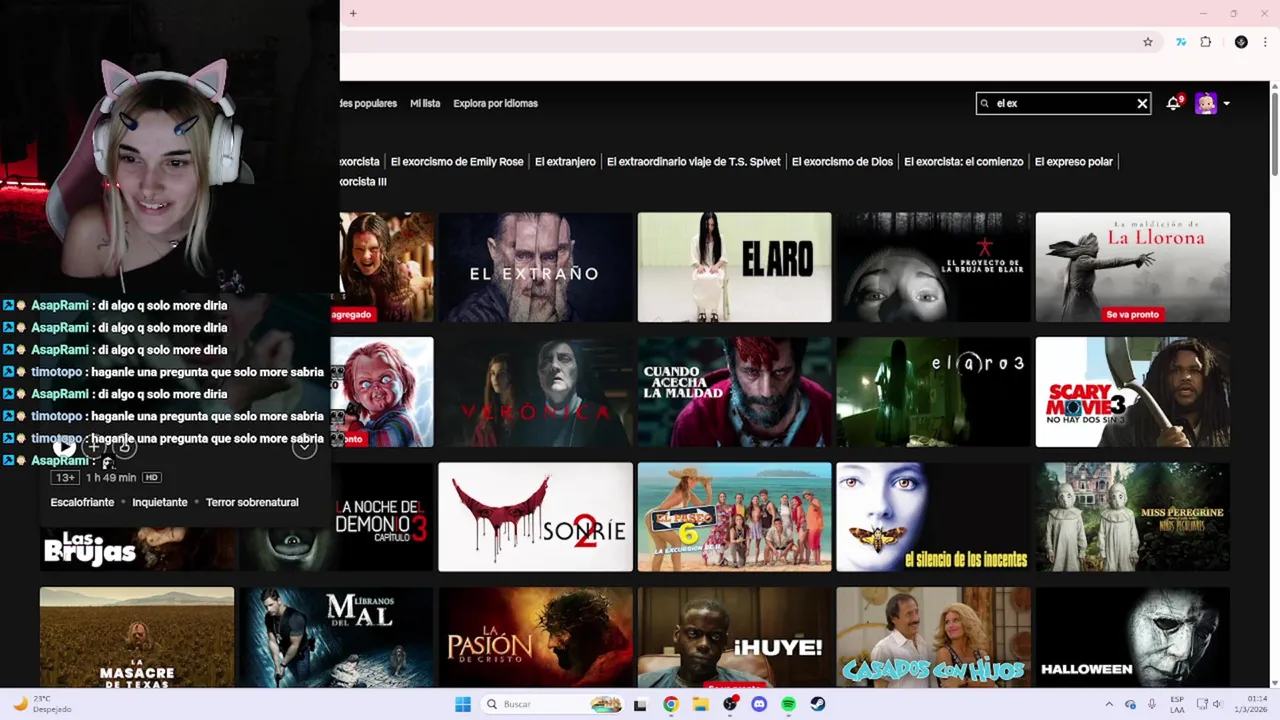Screen dimensions: 1280x720
Task: Open El Aro 3 movie thumbnail
Action: [x=933, y=392]
